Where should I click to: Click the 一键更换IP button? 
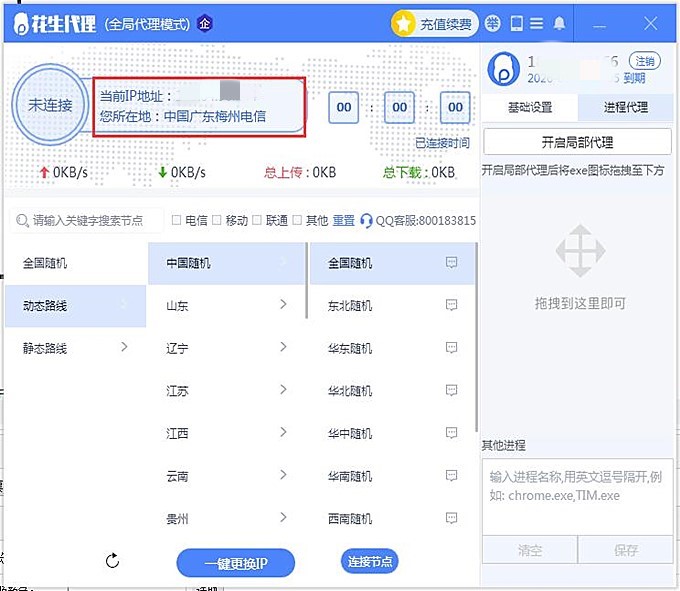click(235, 563)
